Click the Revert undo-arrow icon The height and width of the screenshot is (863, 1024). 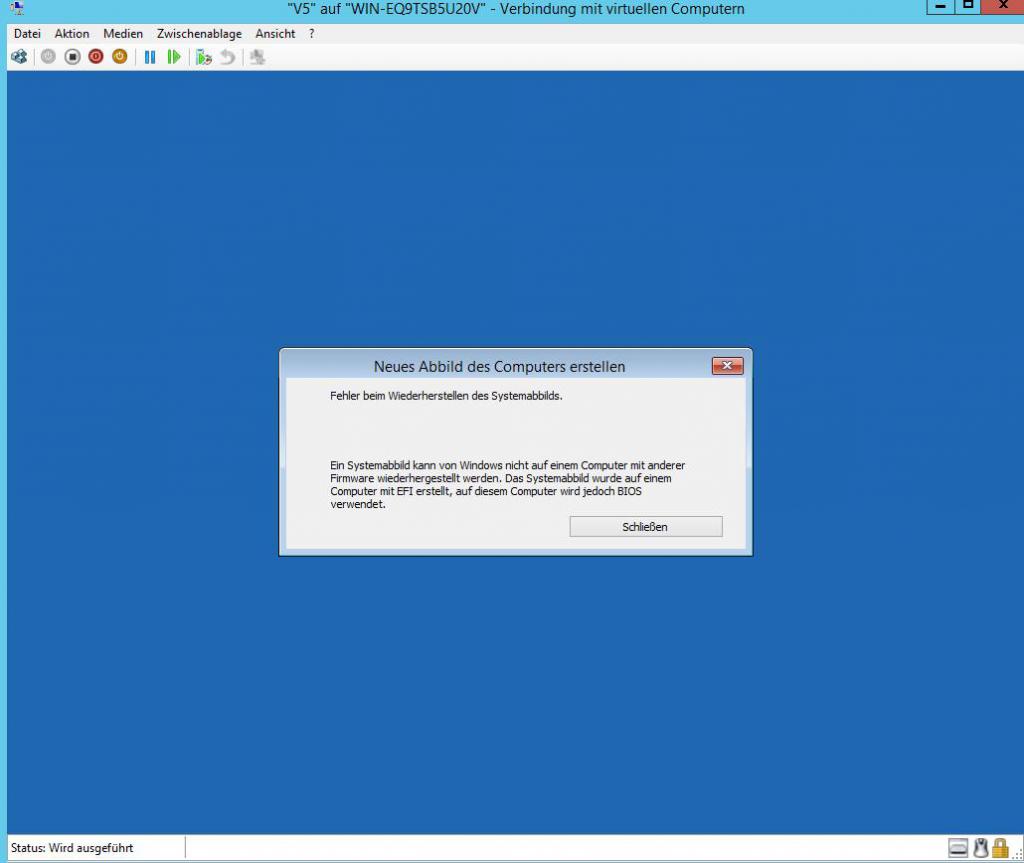227,57
